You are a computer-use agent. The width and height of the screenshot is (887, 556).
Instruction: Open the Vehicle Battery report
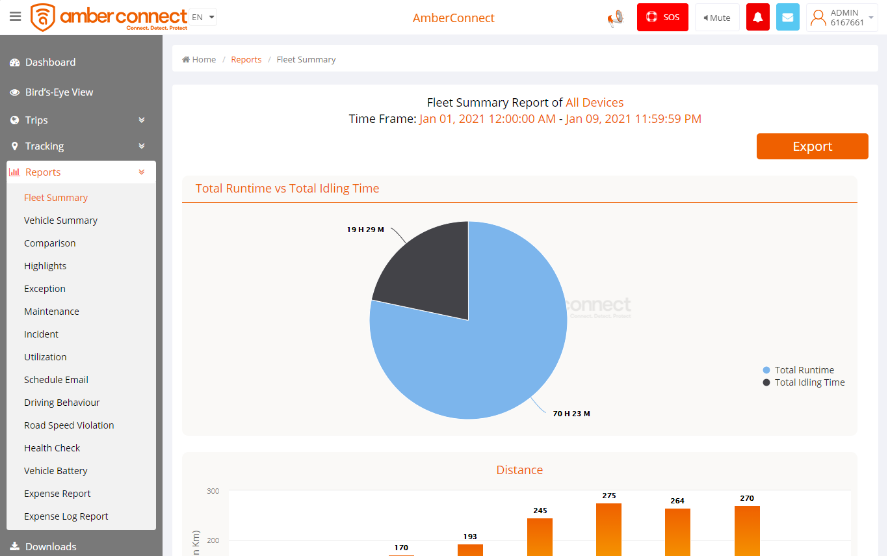tap(55, 471)
